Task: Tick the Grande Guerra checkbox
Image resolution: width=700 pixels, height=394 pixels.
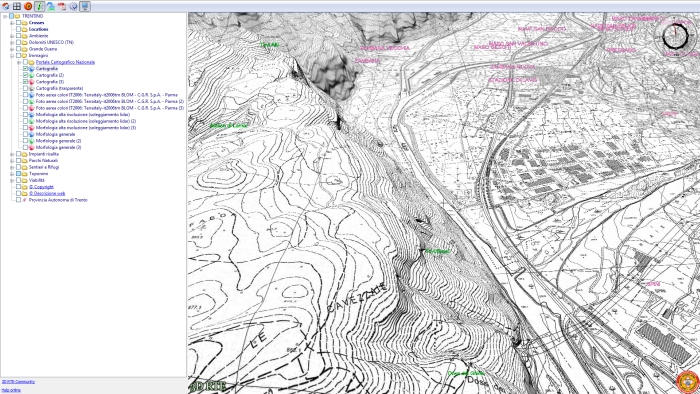Action: coord(18,49)
